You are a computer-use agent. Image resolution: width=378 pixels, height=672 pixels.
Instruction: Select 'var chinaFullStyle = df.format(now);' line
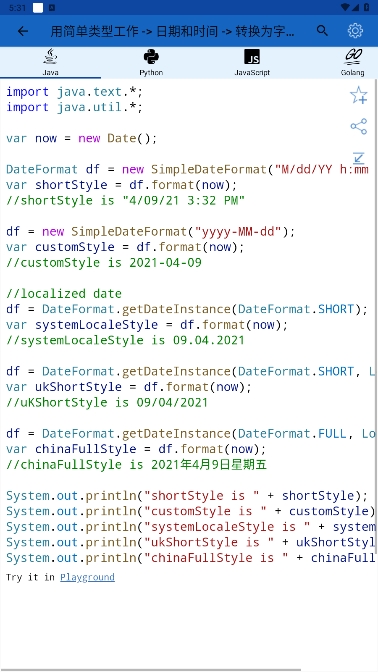(136, 449)
